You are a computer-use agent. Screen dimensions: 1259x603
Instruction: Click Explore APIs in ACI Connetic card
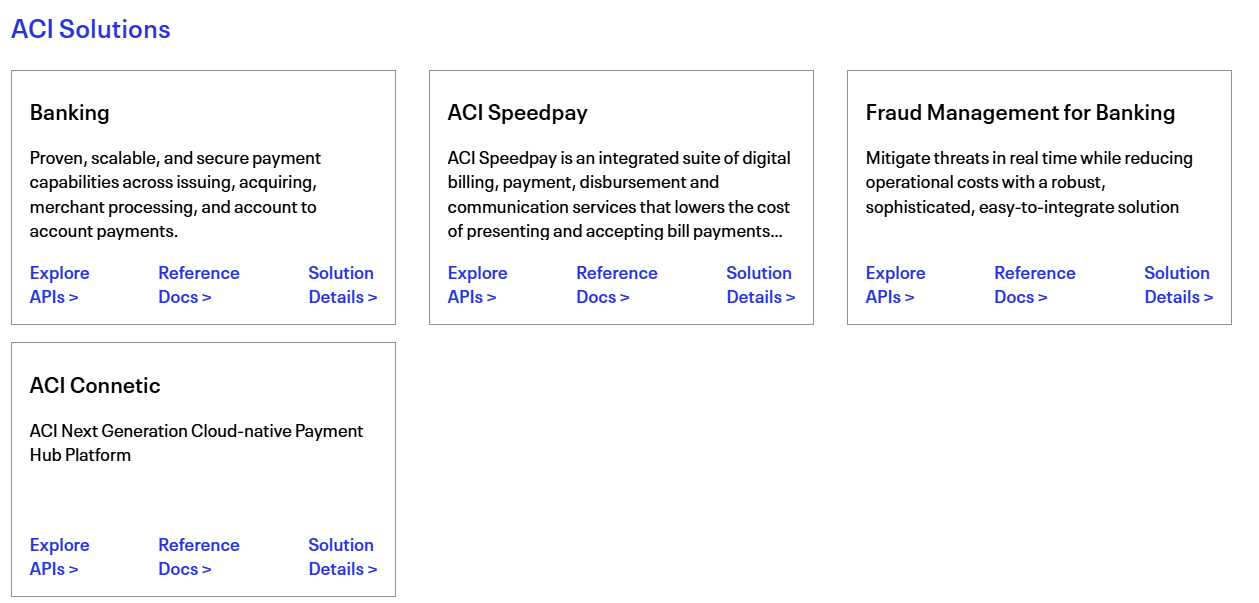pos(59,557)
